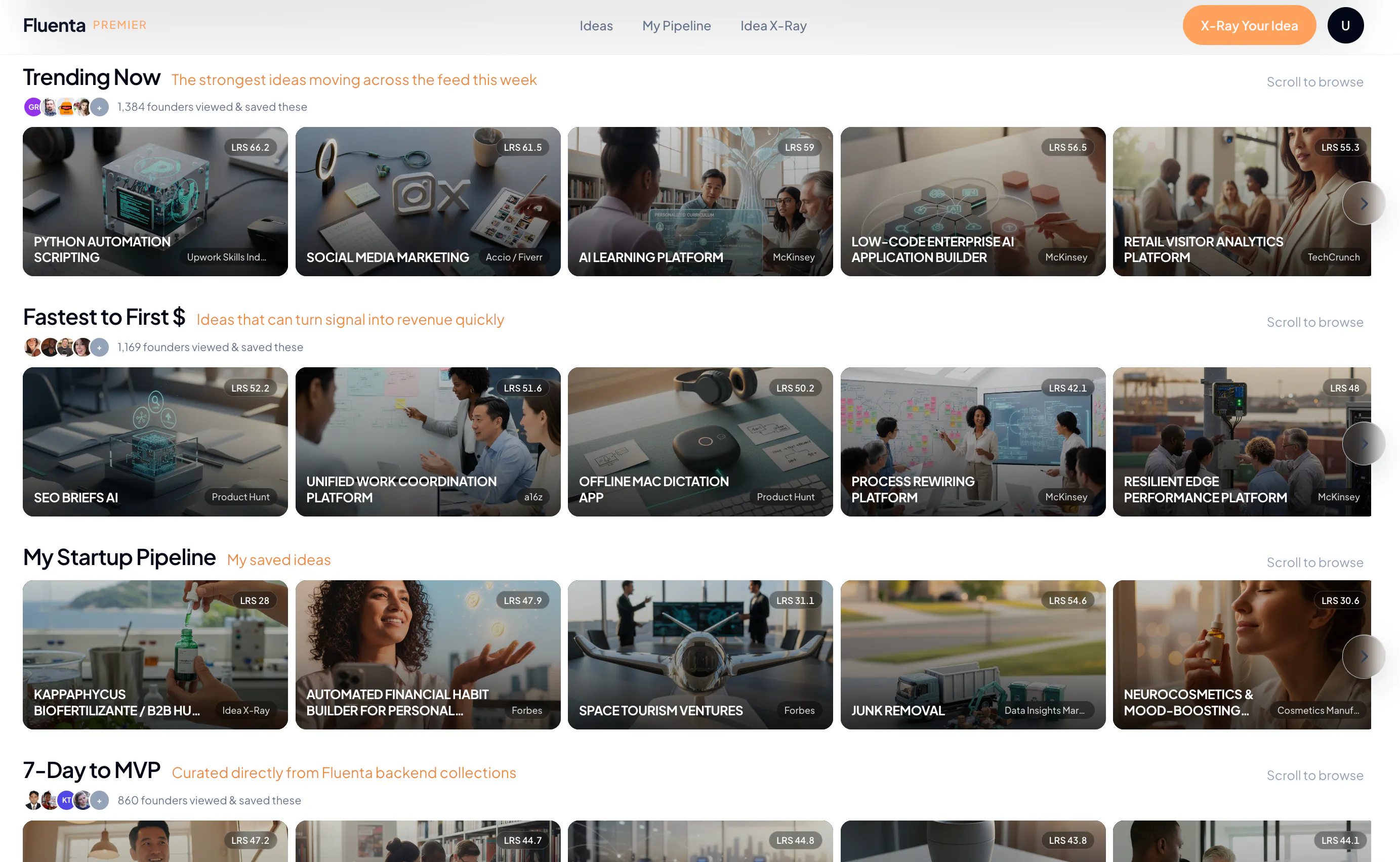Click the 7-Day to MVP heading
Image resolution: width=1400 pixels, height=862 pixels.
click(x=92, y=770)
